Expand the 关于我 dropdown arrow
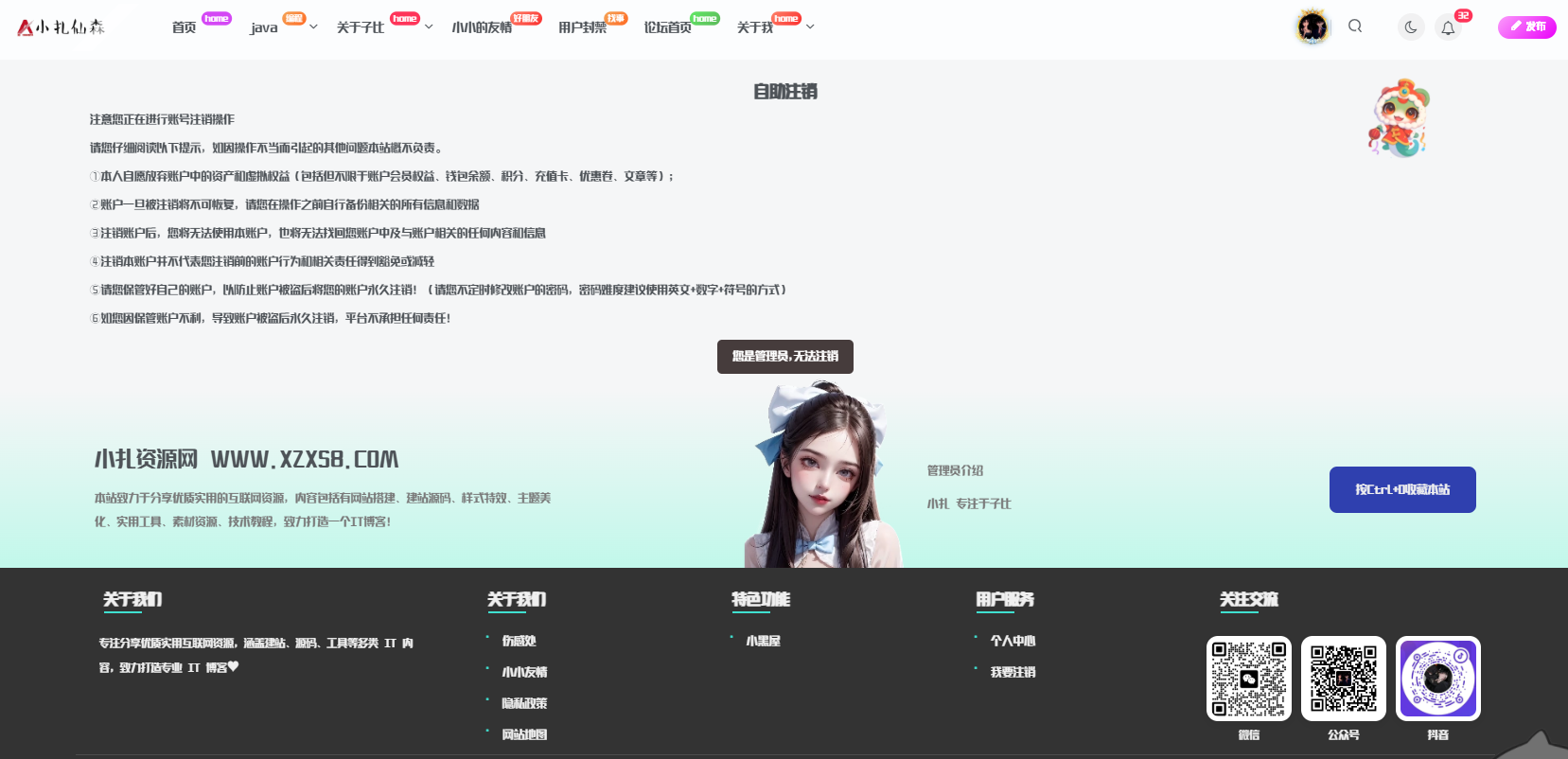Screen dimensions: 1568x759 tap(810, 27)
